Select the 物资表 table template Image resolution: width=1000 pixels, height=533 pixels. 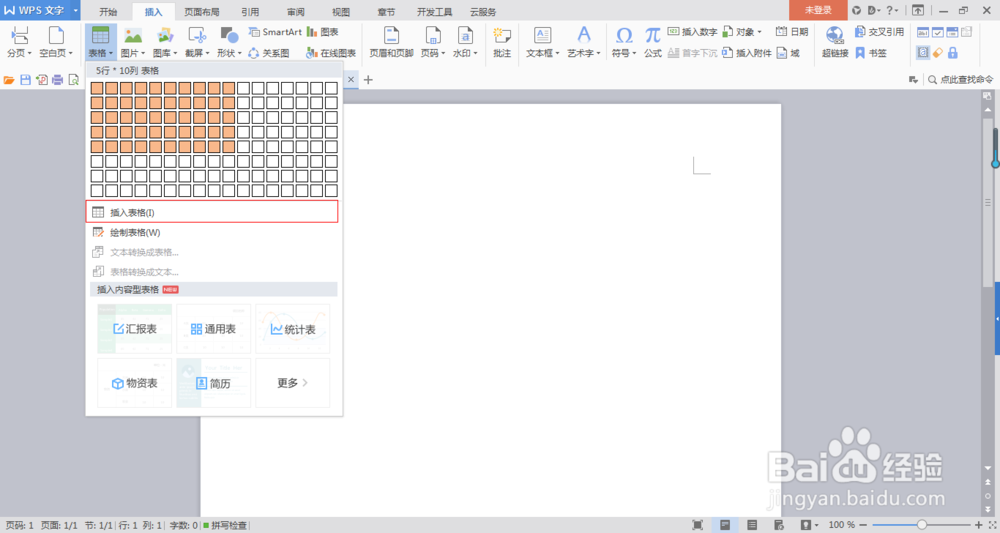coord(135,383)
